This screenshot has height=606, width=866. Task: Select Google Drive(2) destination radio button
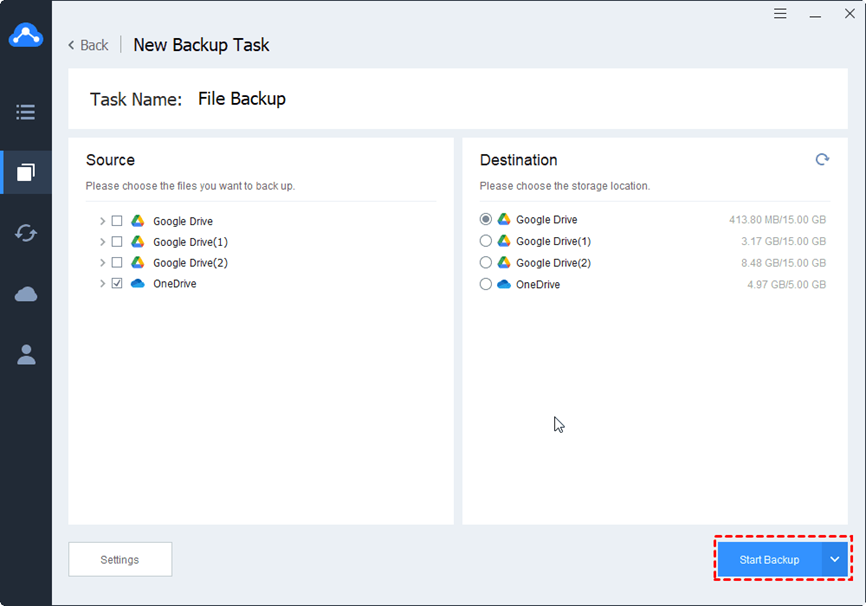point(485,262)
